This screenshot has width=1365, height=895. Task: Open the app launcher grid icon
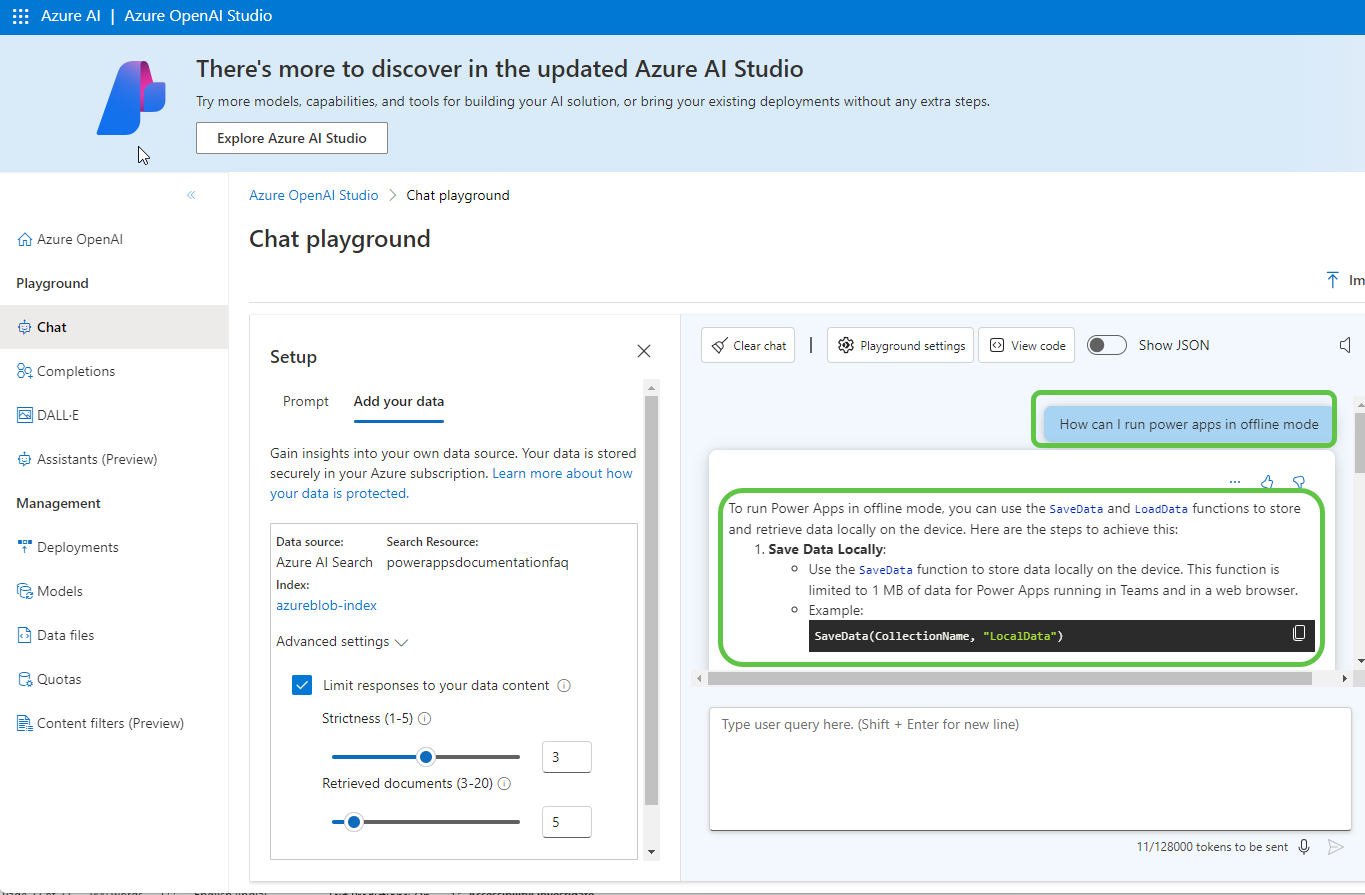point(20,16)
